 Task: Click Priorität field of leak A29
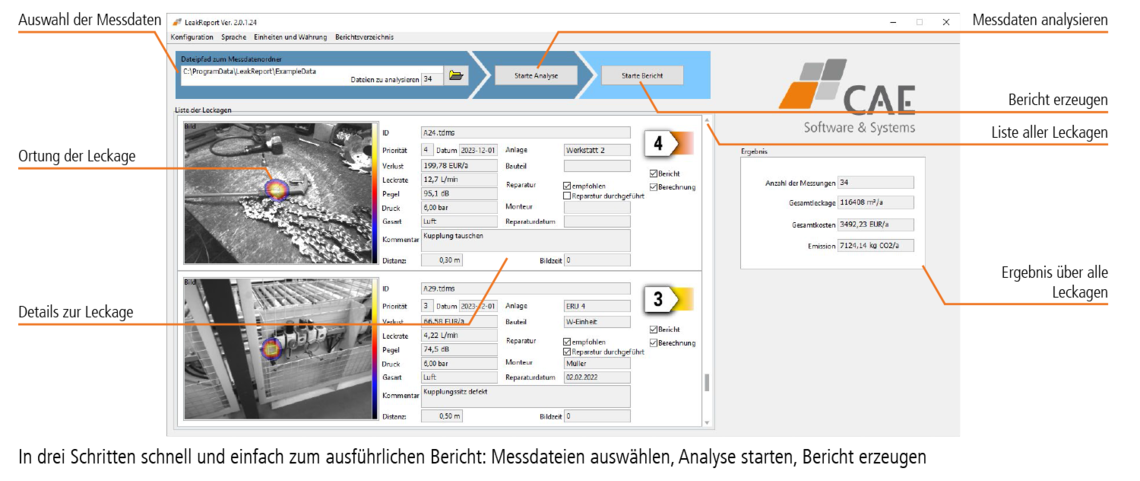pos(428,305)
